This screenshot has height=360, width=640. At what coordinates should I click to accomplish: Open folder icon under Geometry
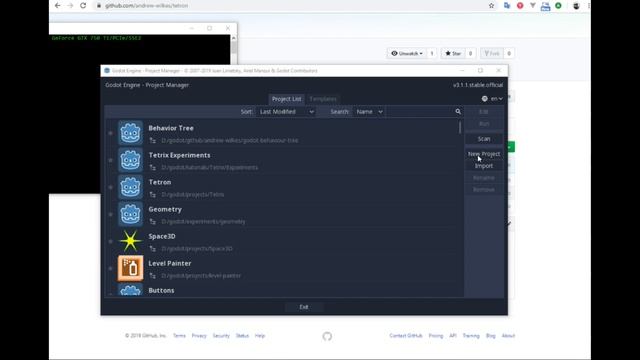[153, 222]
